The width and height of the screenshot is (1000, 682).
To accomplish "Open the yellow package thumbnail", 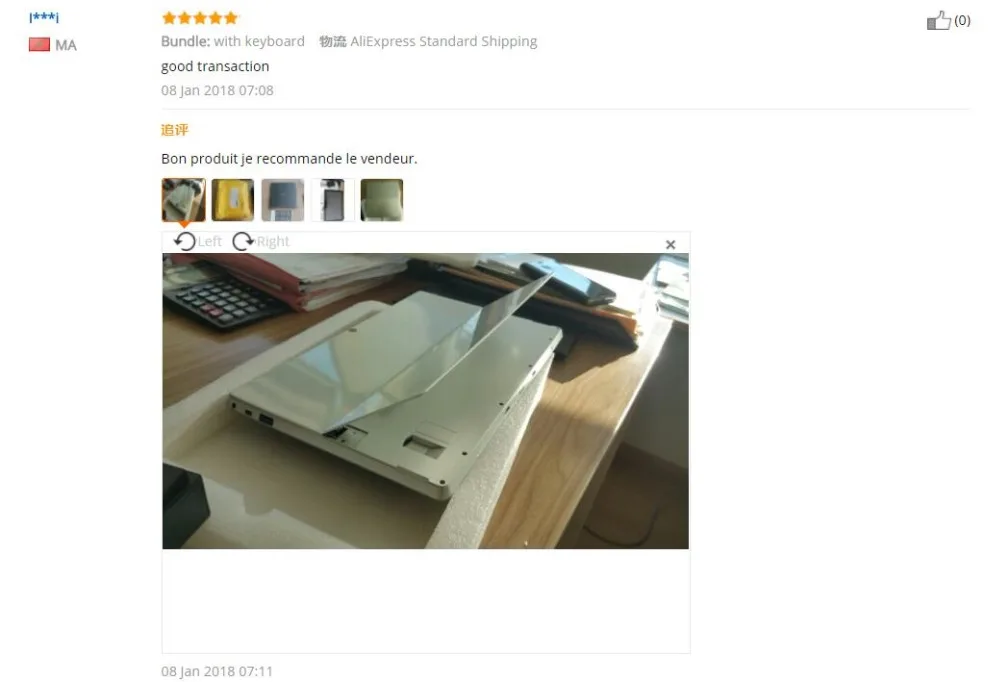I will pos(233,200).
